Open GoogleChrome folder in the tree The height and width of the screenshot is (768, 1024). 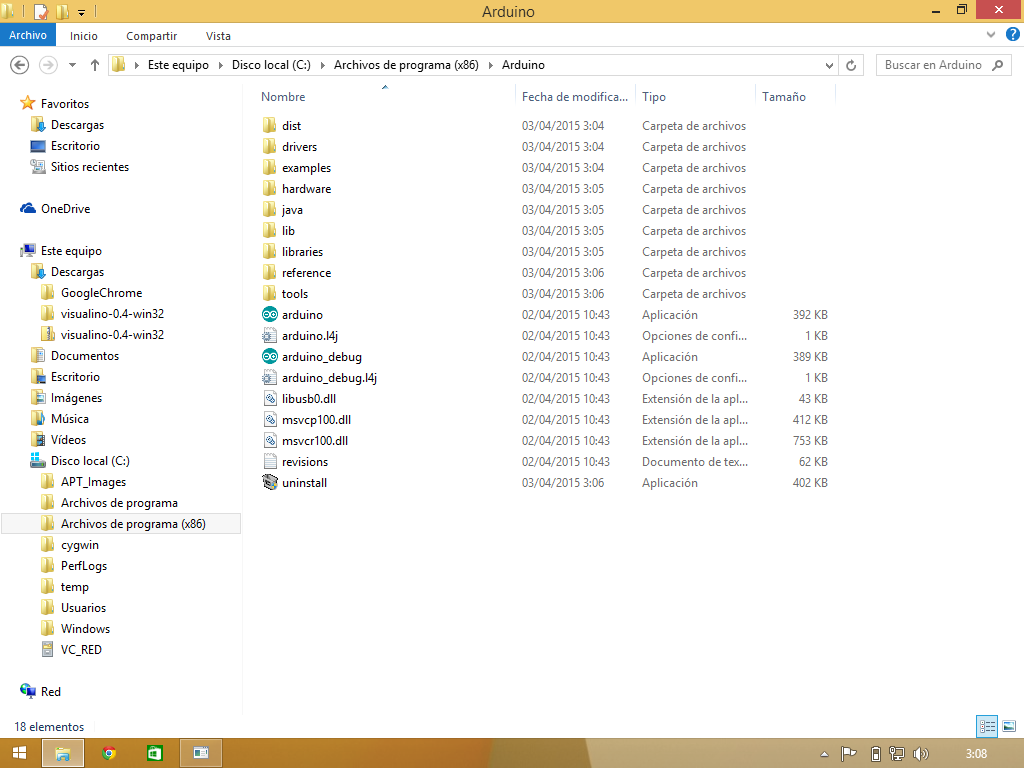pyautogui.click(x=101, y=293)
